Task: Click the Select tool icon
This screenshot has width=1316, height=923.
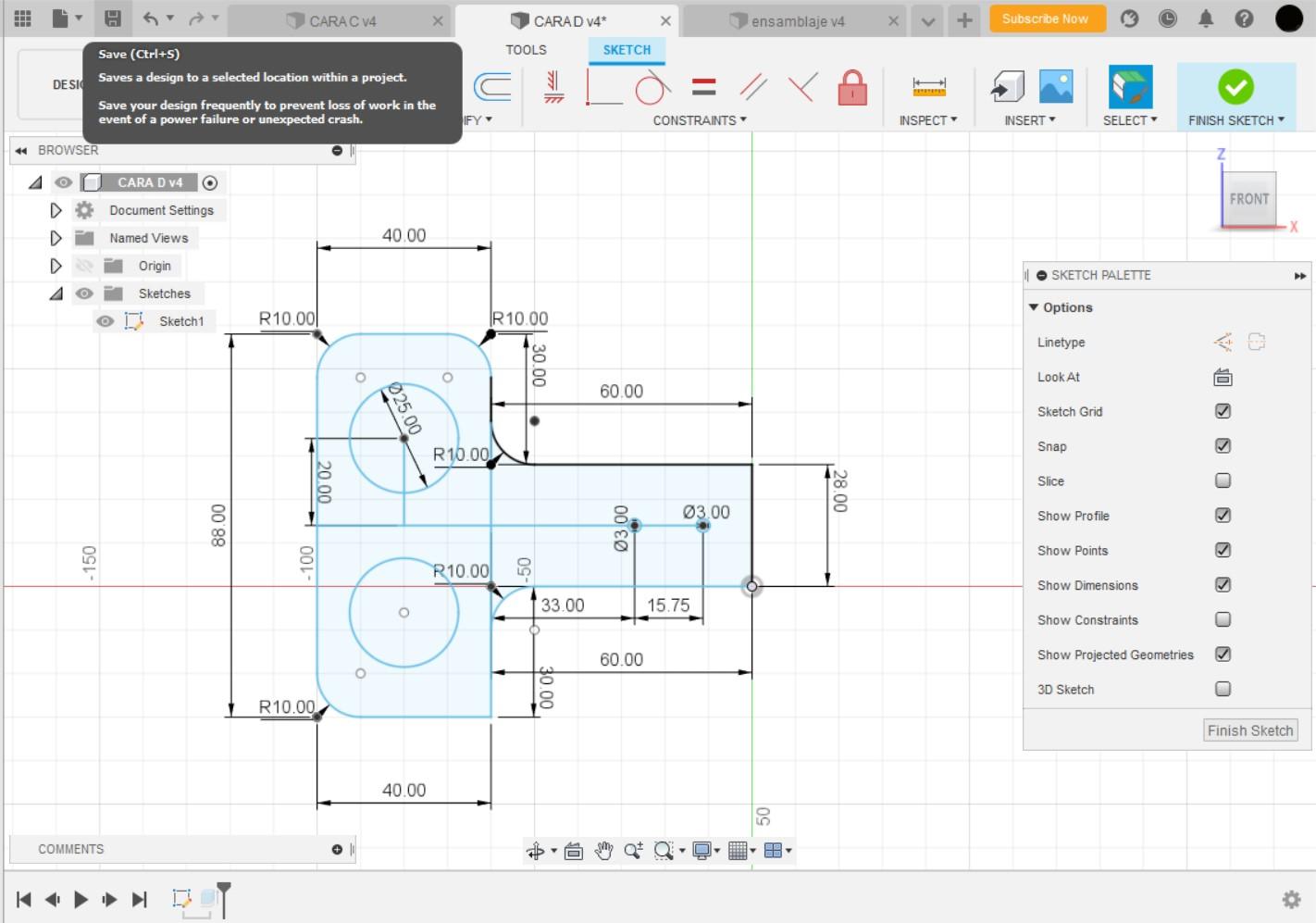Action: 1130,88
